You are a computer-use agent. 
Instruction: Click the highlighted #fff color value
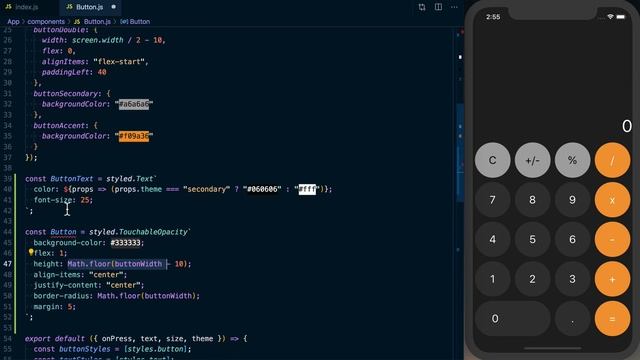307,189
